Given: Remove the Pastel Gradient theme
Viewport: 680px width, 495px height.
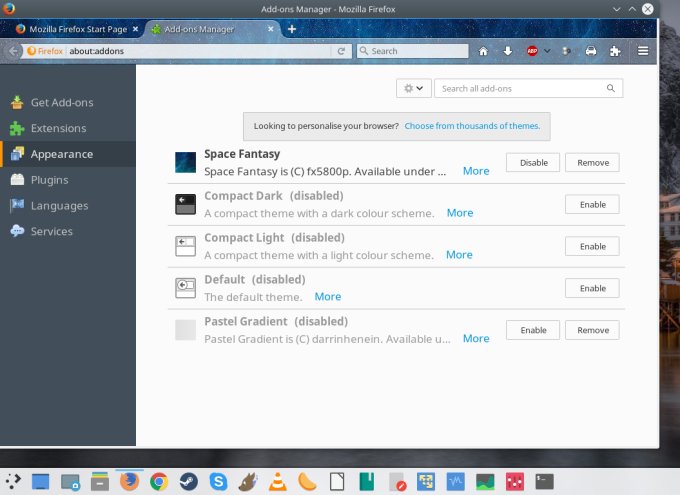Looking at the screenshot, I should click(592, 330).
